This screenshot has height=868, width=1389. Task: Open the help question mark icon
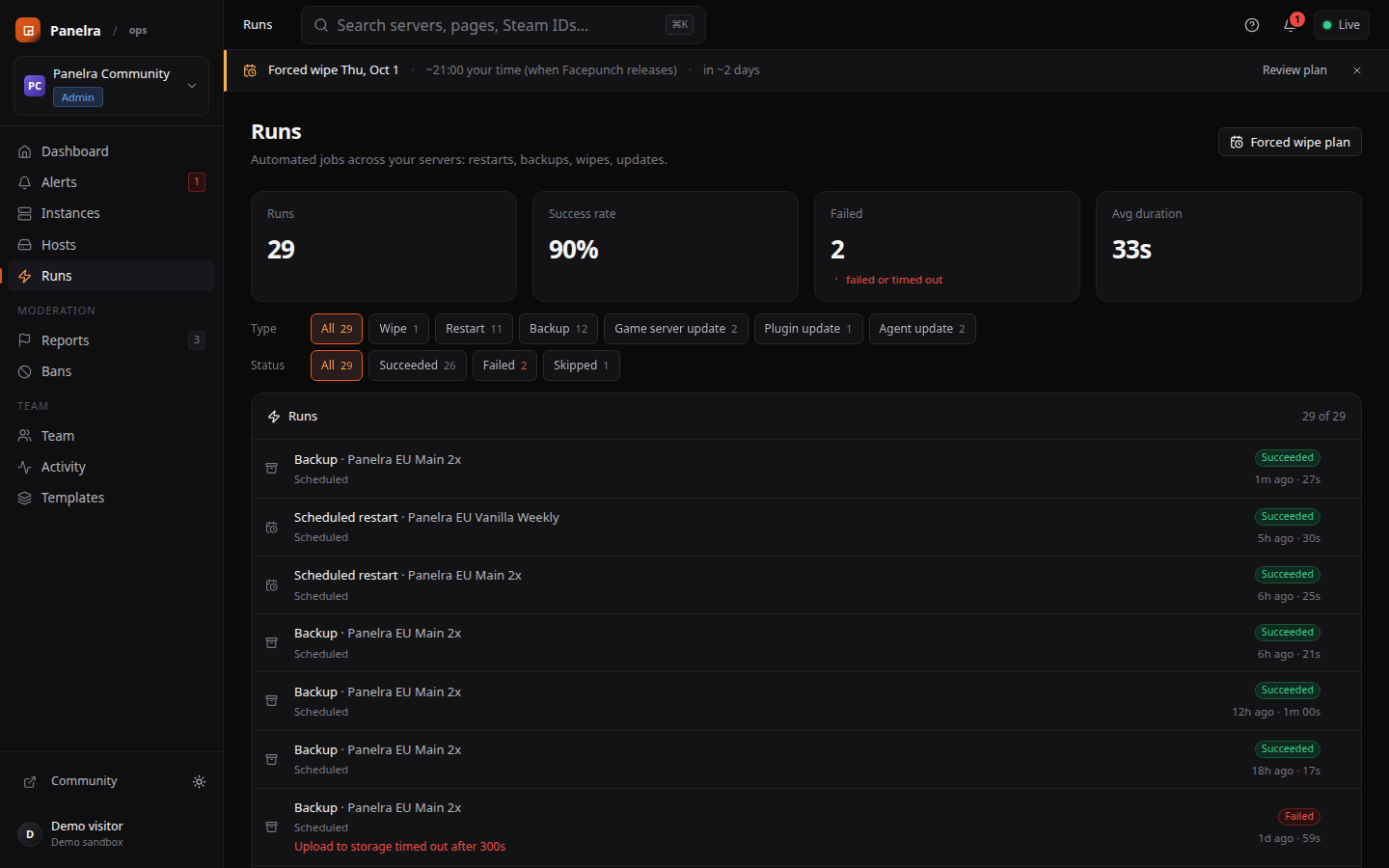1252,25
